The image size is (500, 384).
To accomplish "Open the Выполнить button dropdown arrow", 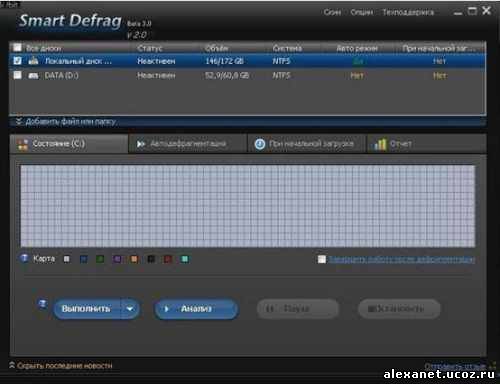I will 130,309.
